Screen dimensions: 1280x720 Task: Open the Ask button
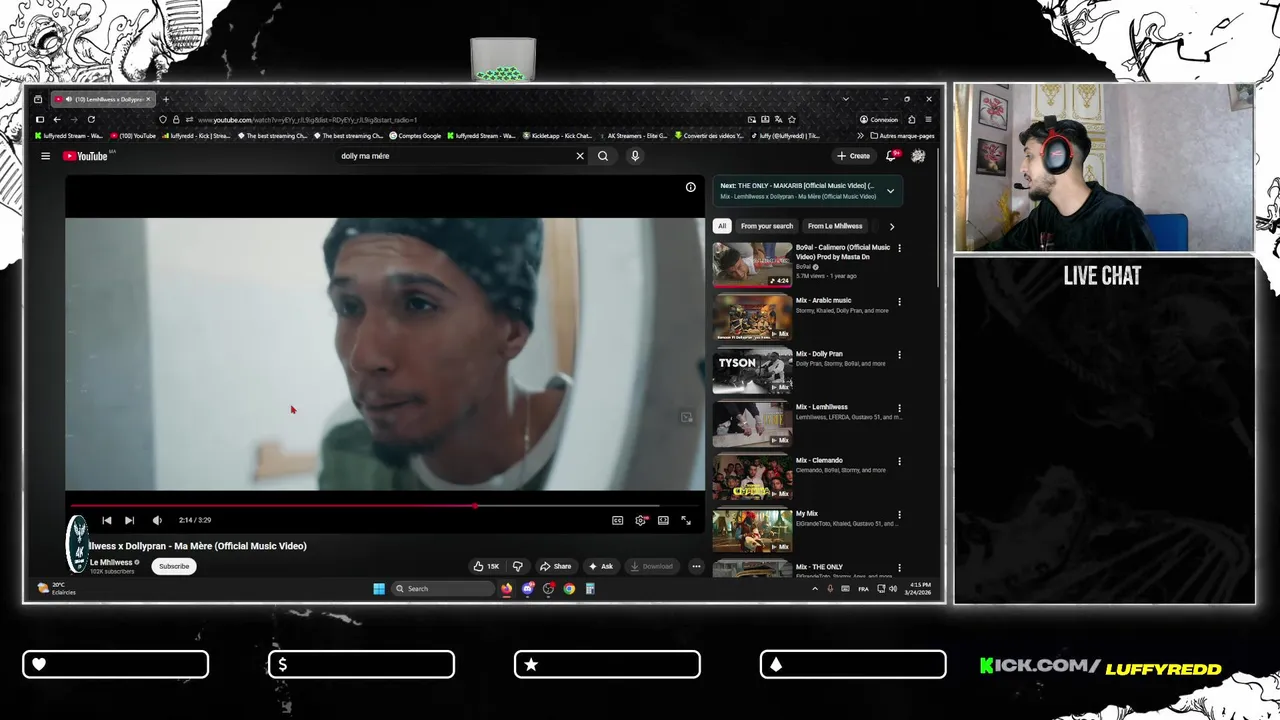pos(601,566)
